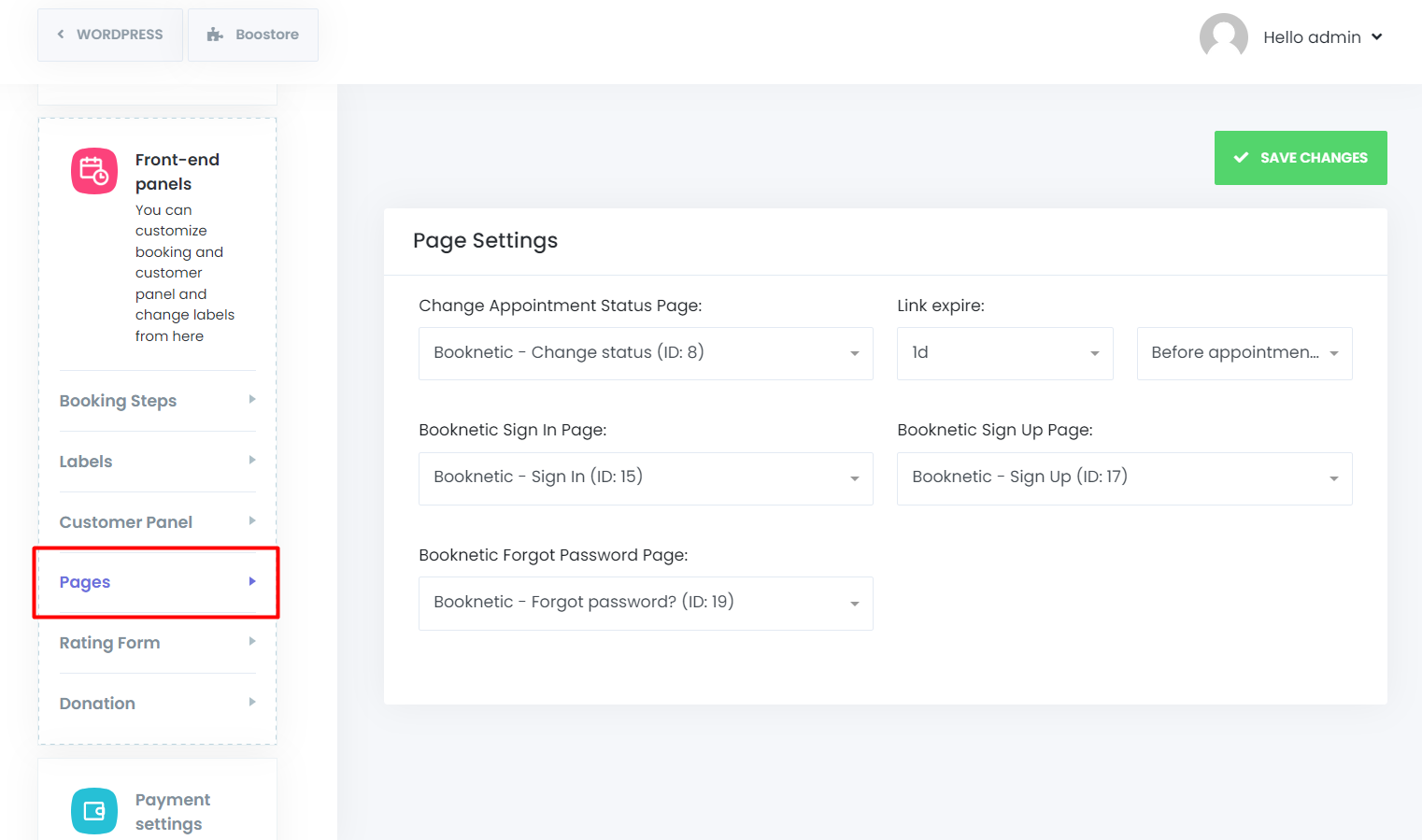This screenshot has height=840, width=1422.
Task: Click the Front-end panels calendar icon
Action: click(x=94, y=171)
